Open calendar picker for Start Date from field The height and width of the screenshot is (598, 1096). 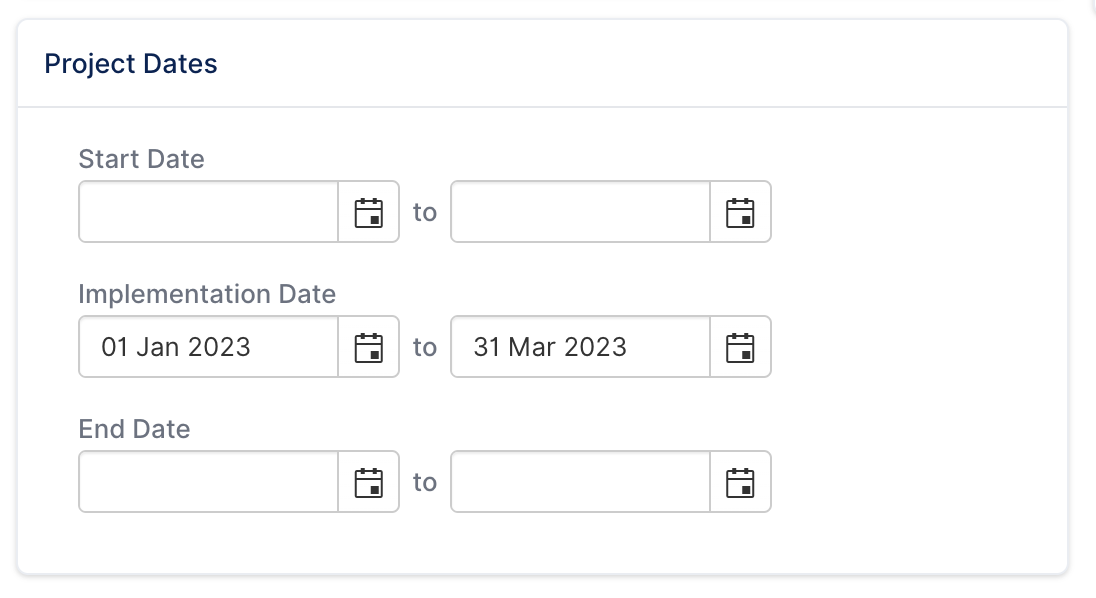[x=368, y=212]
